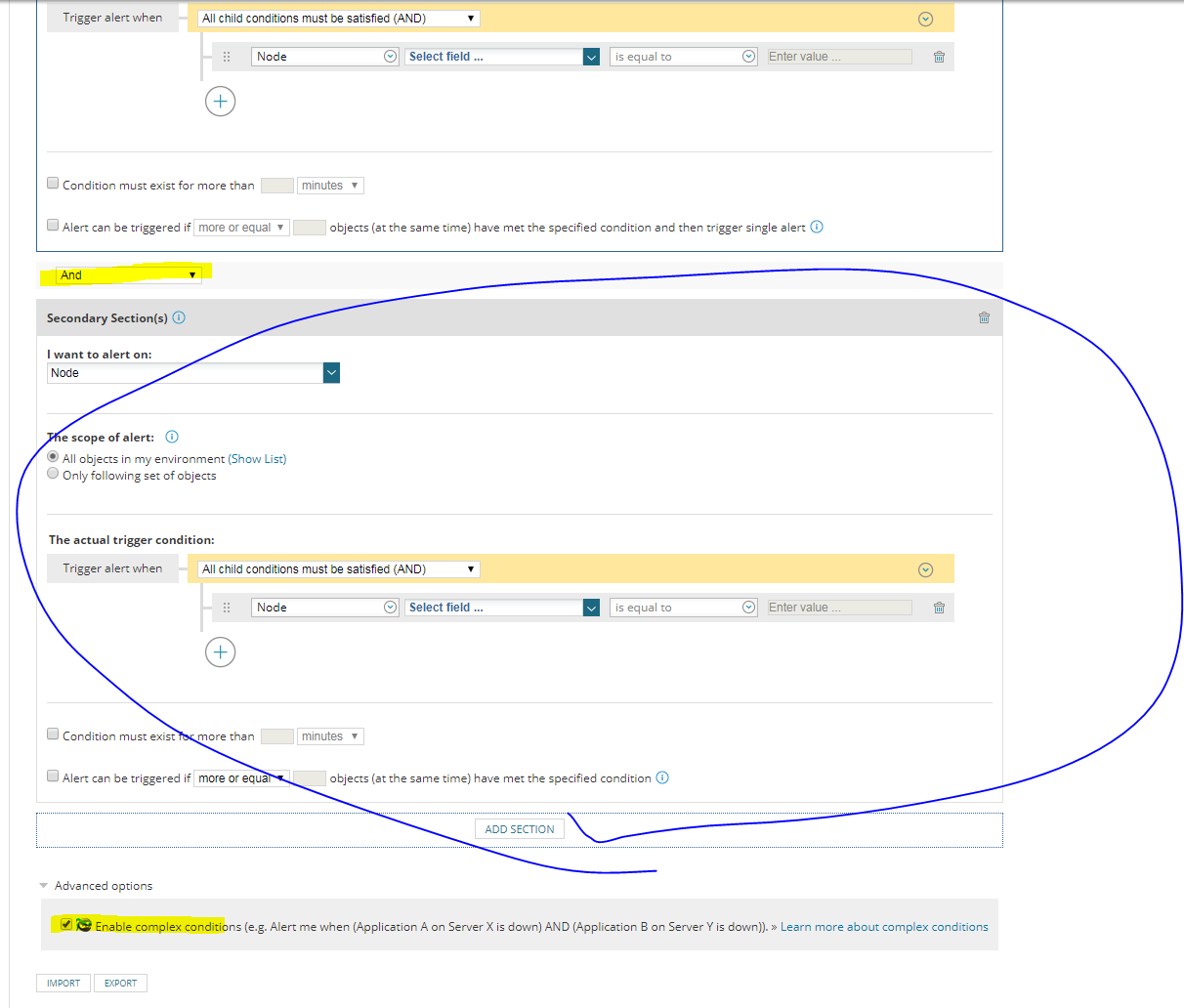The image size is (1184, 1008).
Task: Click the IMPORT button
Action: point(63,983)
